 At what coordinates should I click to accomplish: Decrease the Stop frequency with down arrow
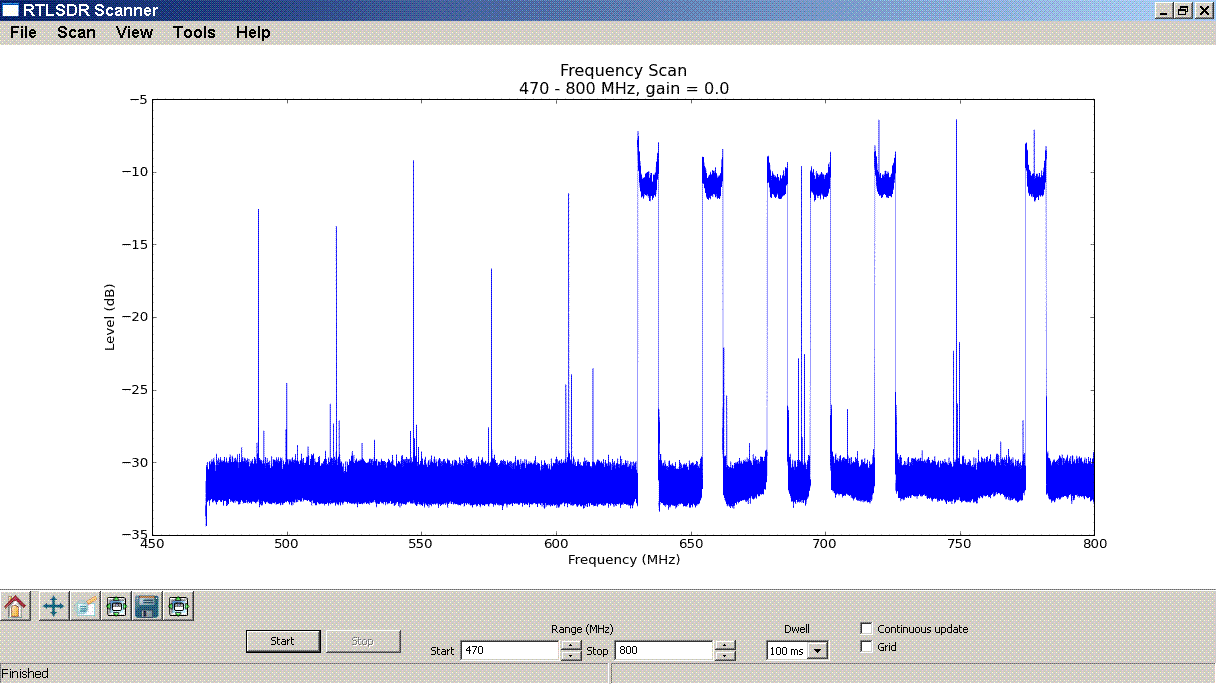tap(725, 656)
